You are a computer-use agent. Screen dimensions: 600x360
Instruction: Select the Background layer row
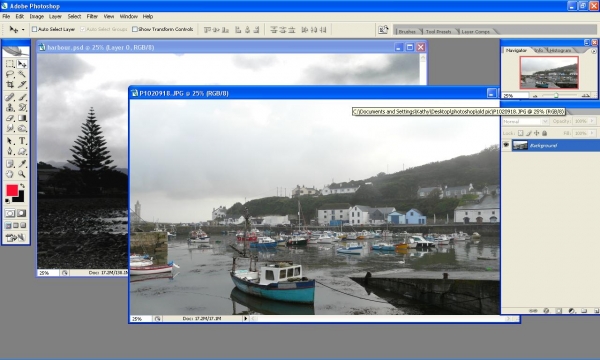550,145
